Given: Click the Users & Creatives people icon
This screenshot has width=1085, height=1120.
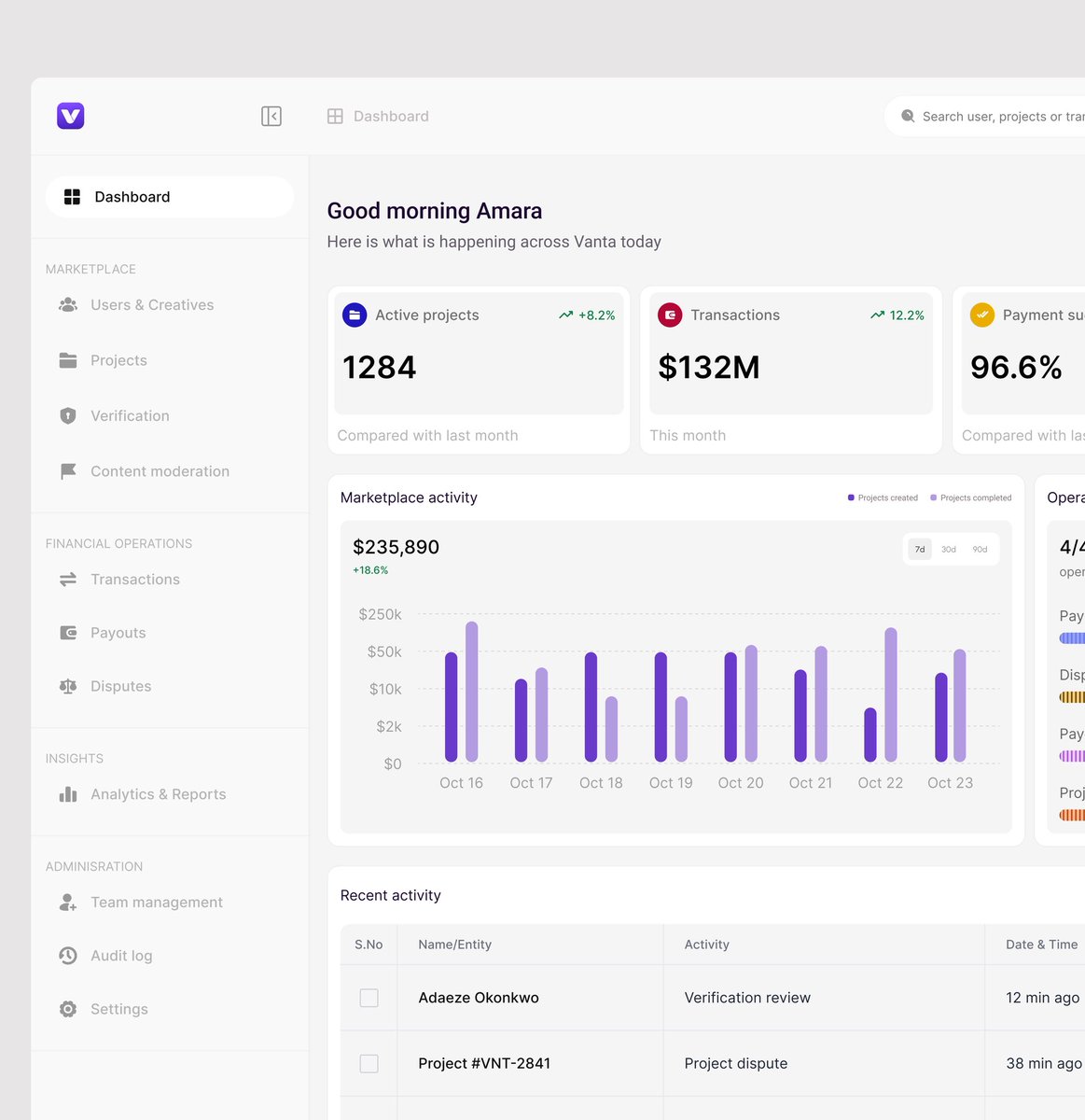Looking at the screenshot, I should tap(68, 305).
